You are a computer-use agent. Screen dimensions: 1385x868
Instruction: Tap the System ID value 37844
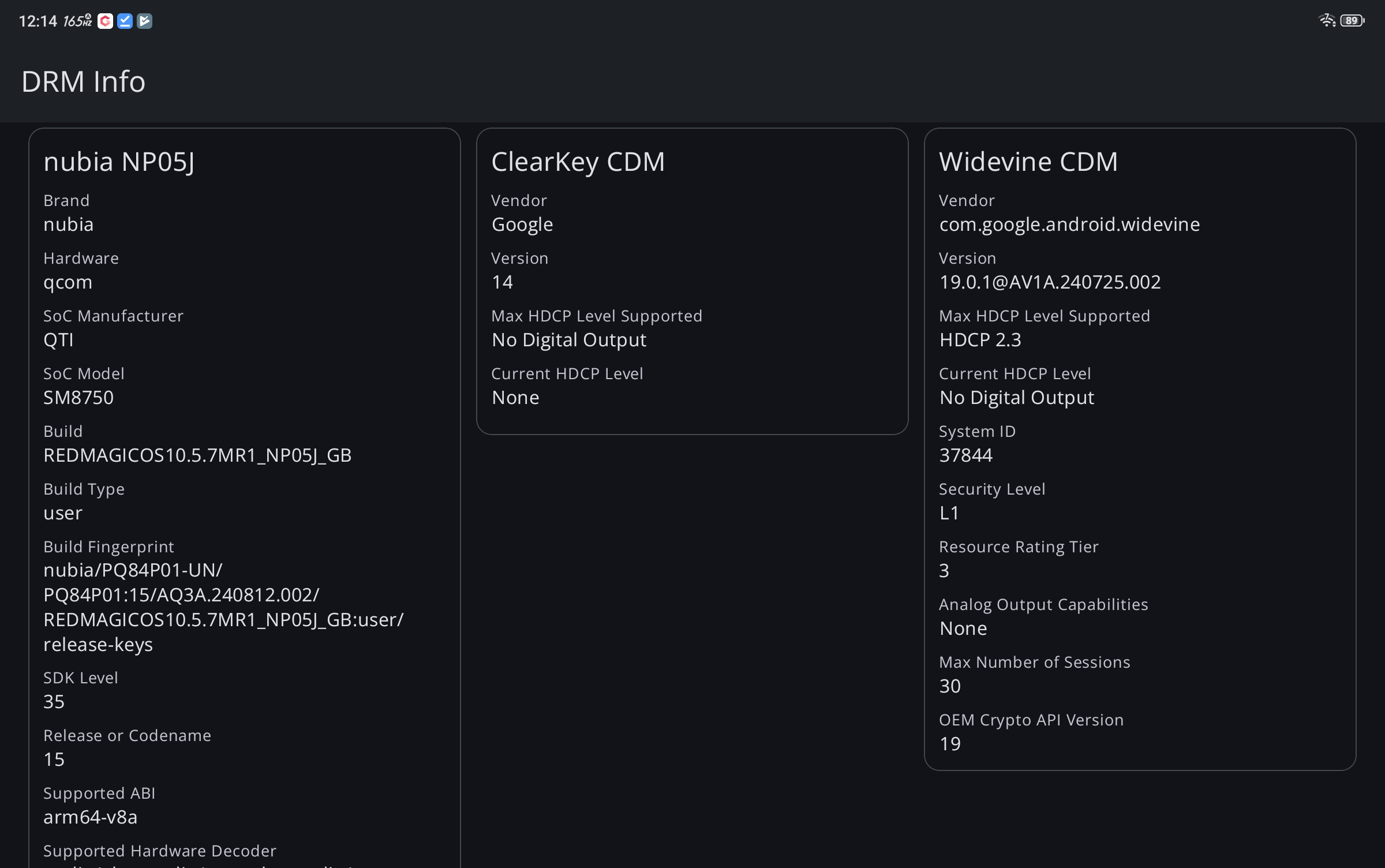tap(965, 455)
